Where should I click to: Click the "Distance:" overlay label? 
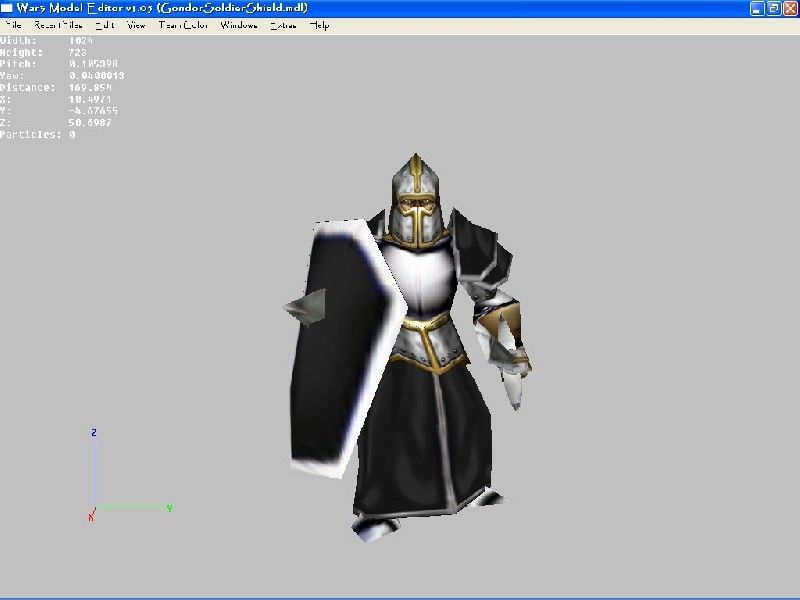pos(28,87)
